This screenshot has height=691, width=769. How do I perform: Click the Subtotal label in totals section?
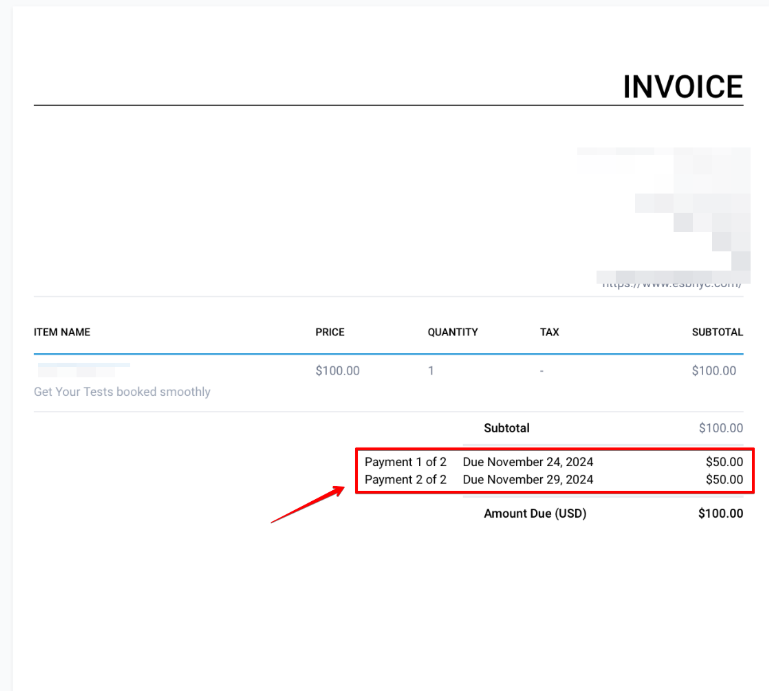(506, 428)
